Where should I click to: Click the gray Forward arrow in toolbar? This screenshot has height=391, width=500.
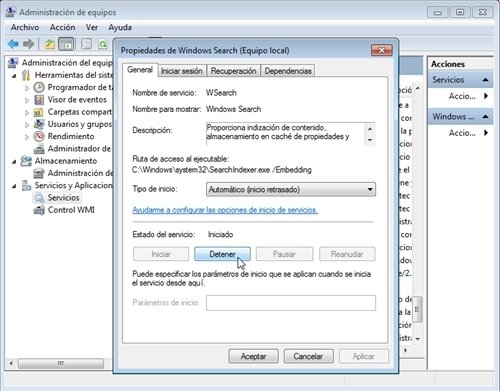[x=29, y=44]
